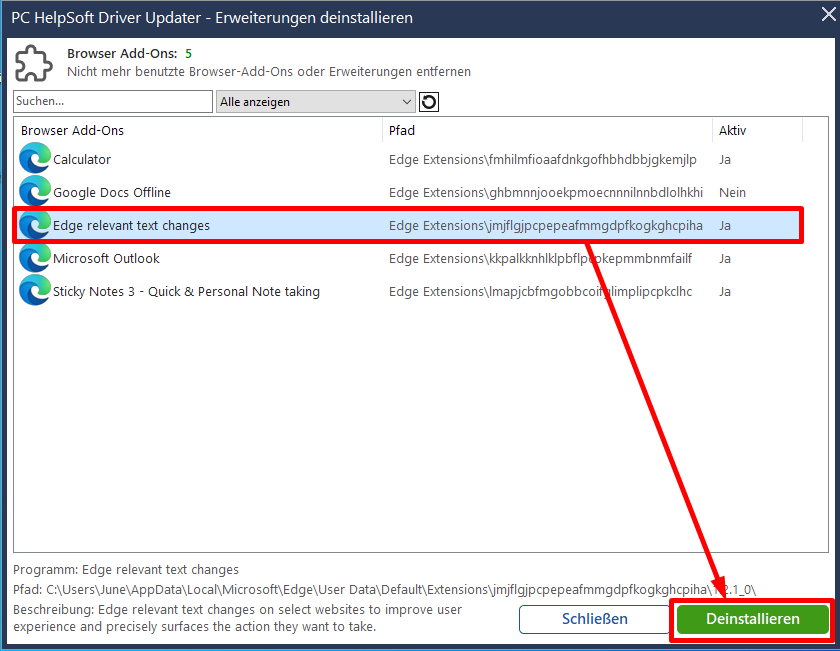Click into the Suchen search field
This screenshot has width=840, height=651.
[x=112, y=101]
